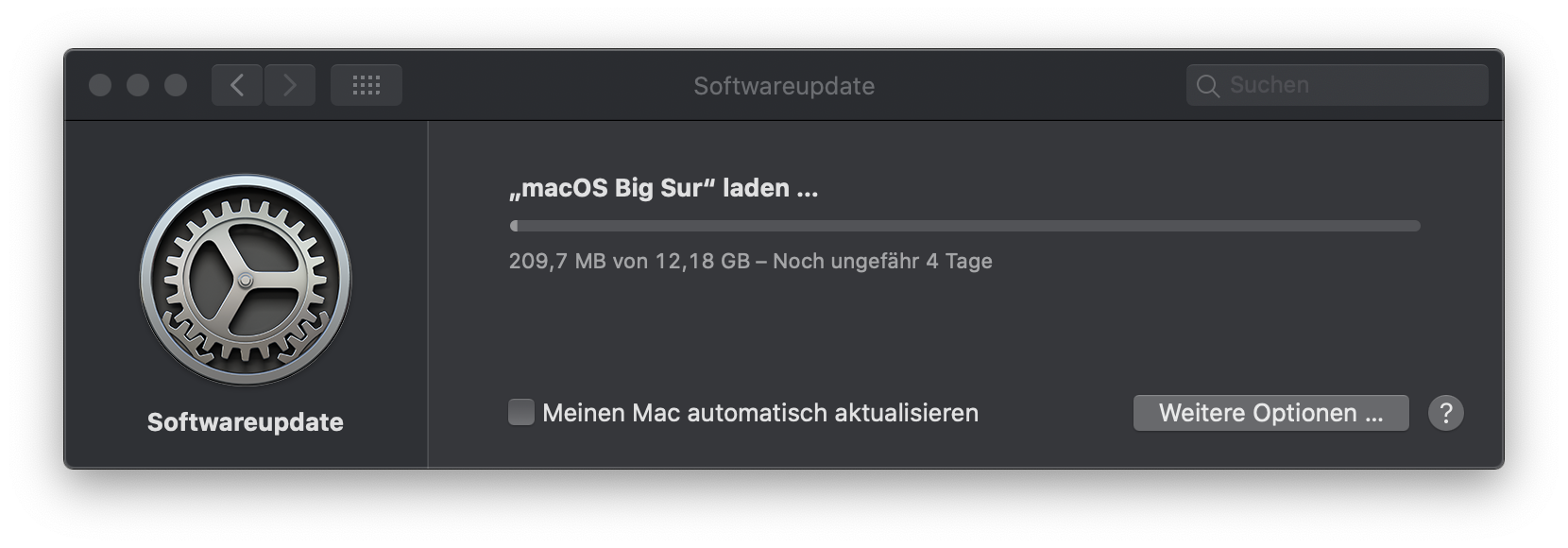Click the download progress bar
This screenshot has height=548, width=1568.
963,226
